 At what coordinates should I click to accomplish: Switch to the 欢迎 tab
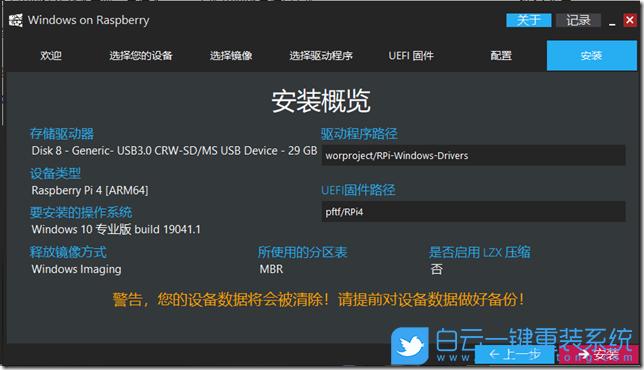51,55
